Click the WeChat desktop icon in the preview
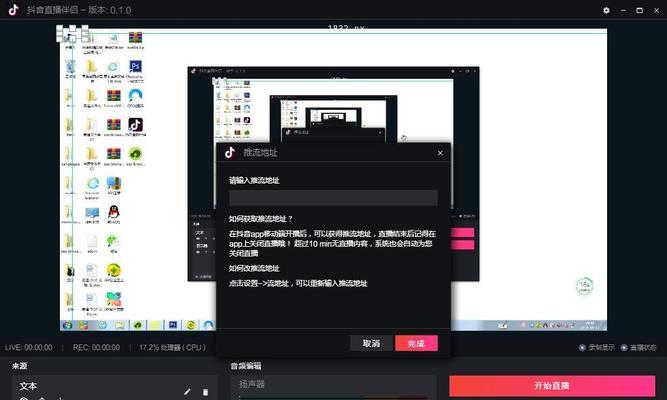 coord(113,241)
